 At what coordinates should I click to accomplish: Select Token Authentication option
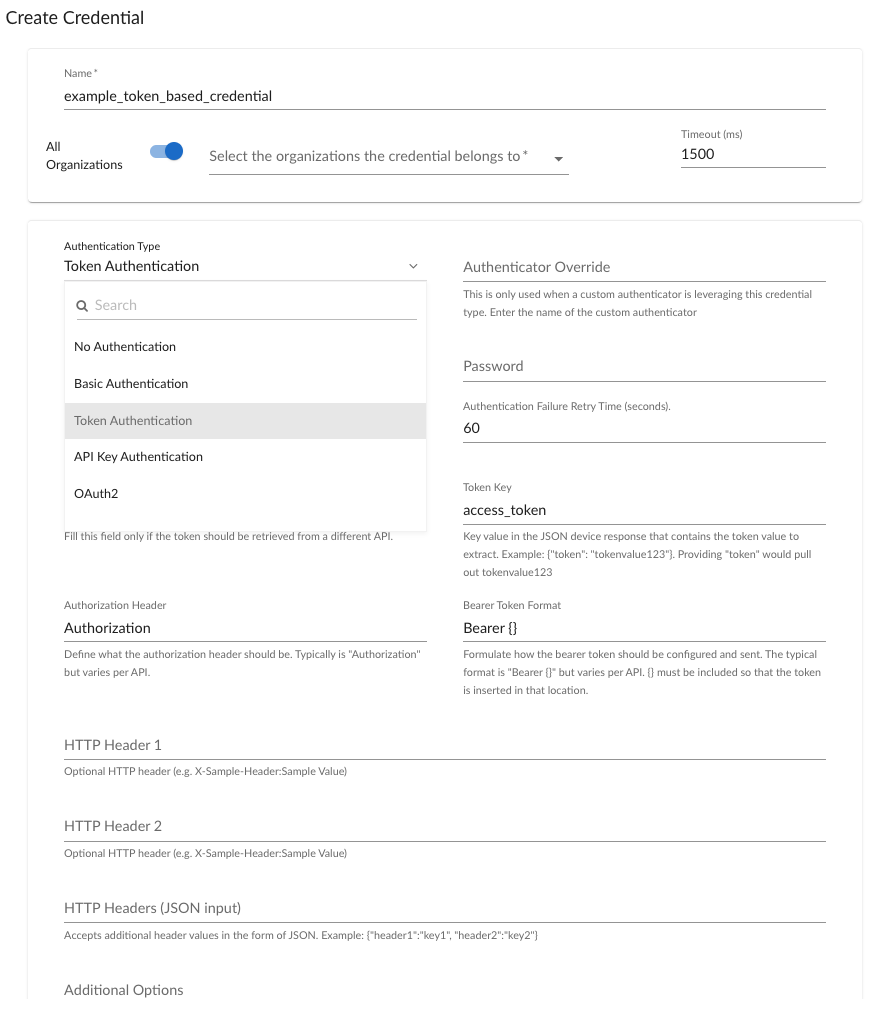[x=133, y=421]
